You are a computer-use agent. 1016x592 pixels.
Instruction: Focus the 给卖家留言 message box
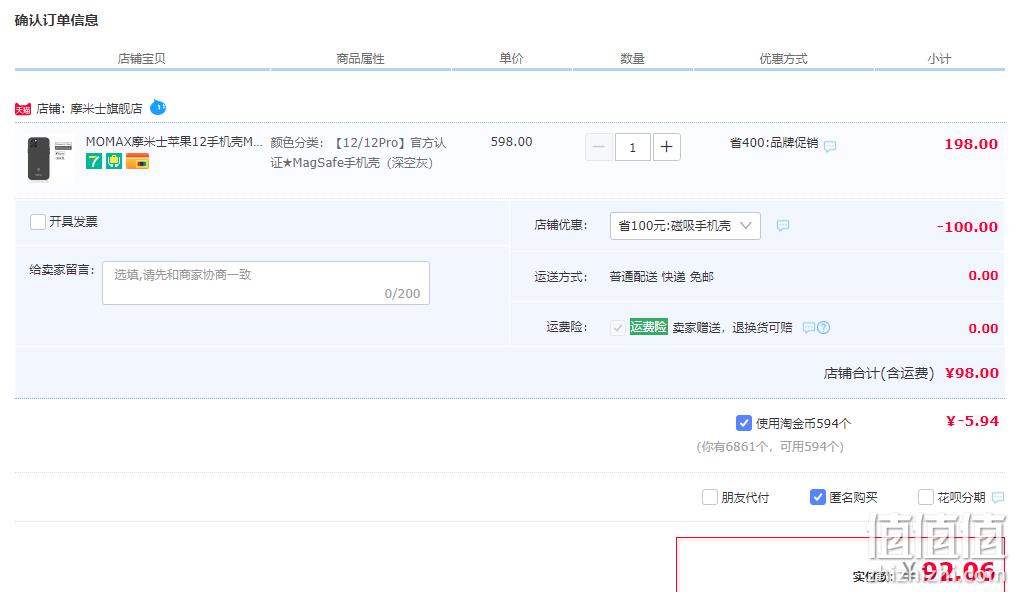click(266, 283)
